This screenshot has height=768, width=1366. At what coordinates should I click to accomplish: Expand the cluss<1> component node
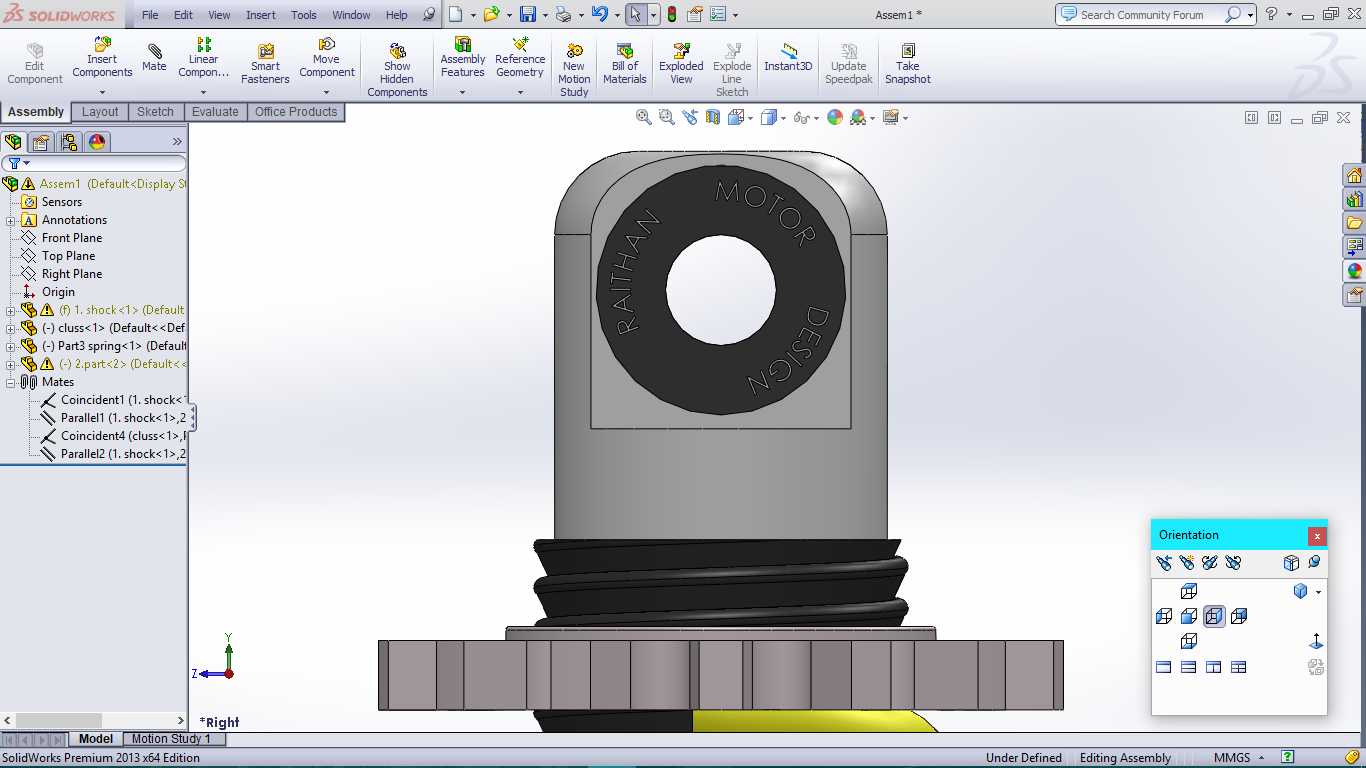click(11, 328)
